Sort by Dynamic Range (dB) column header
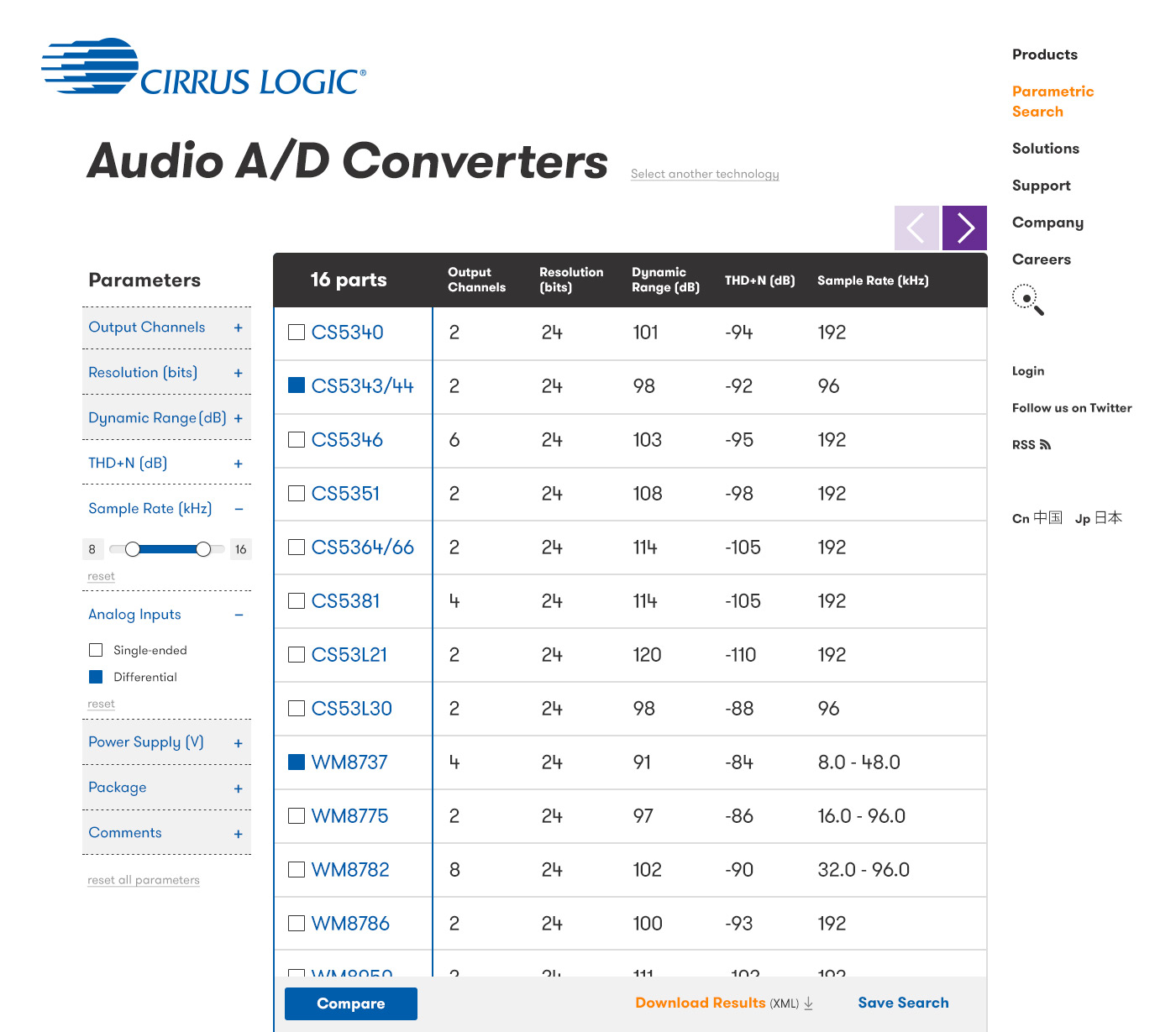1176x1032 pixels. coord(665,280)
